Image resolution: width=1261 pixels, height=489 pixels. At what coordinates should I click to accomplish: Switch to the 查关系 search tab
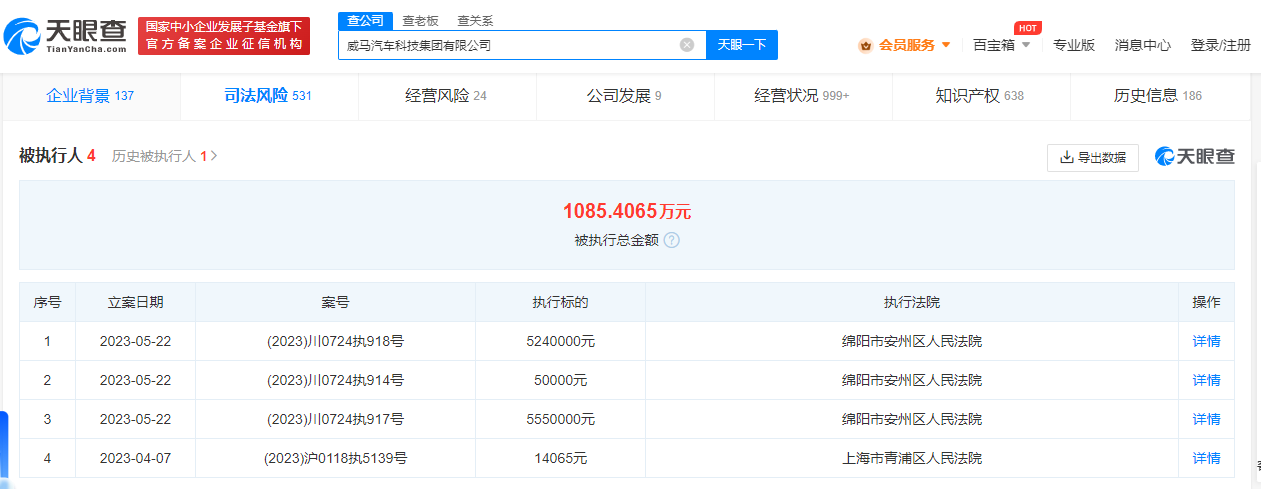click(475, 21)
